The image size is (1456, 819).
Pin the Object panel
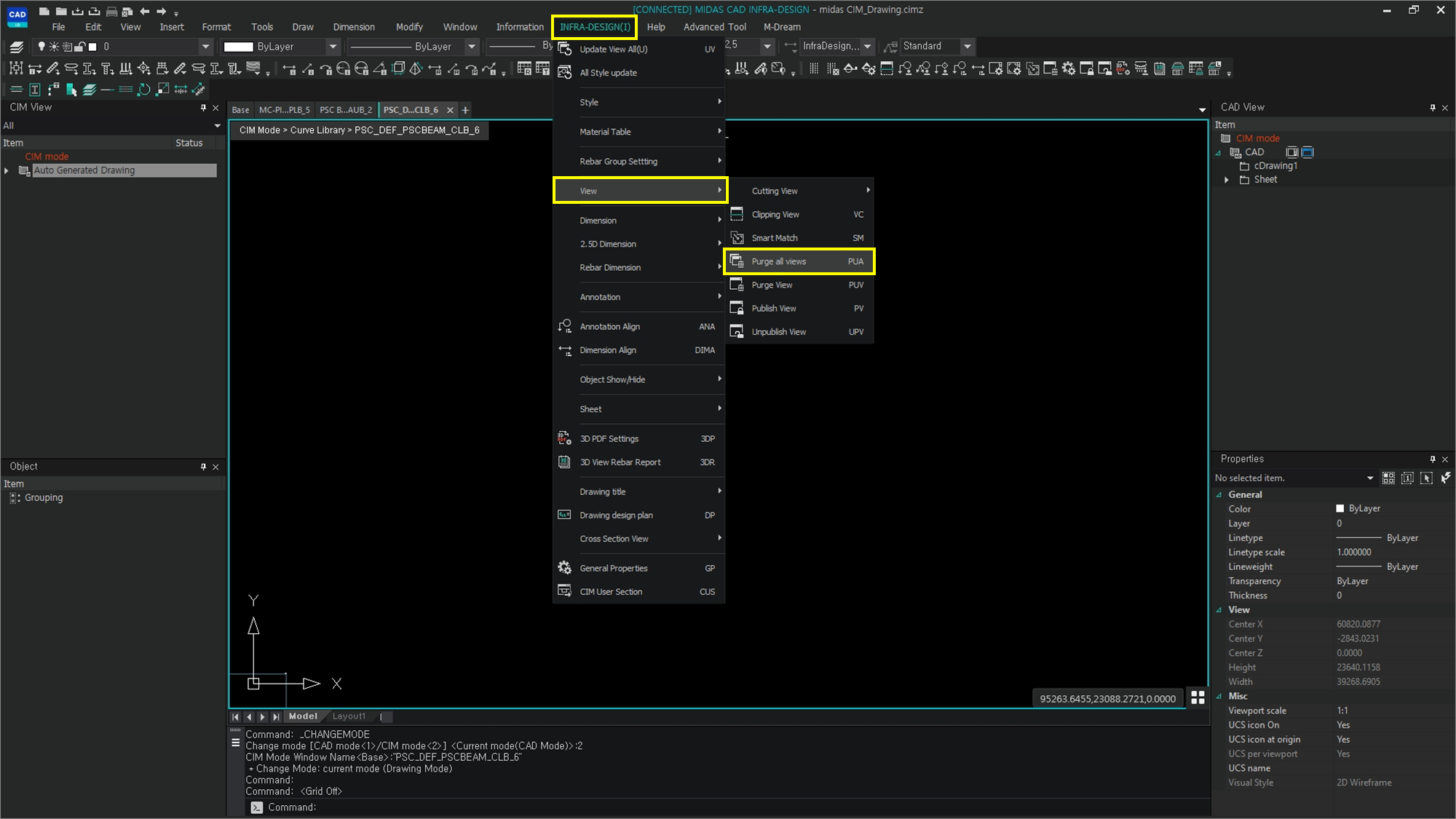(x=203, y=467)
